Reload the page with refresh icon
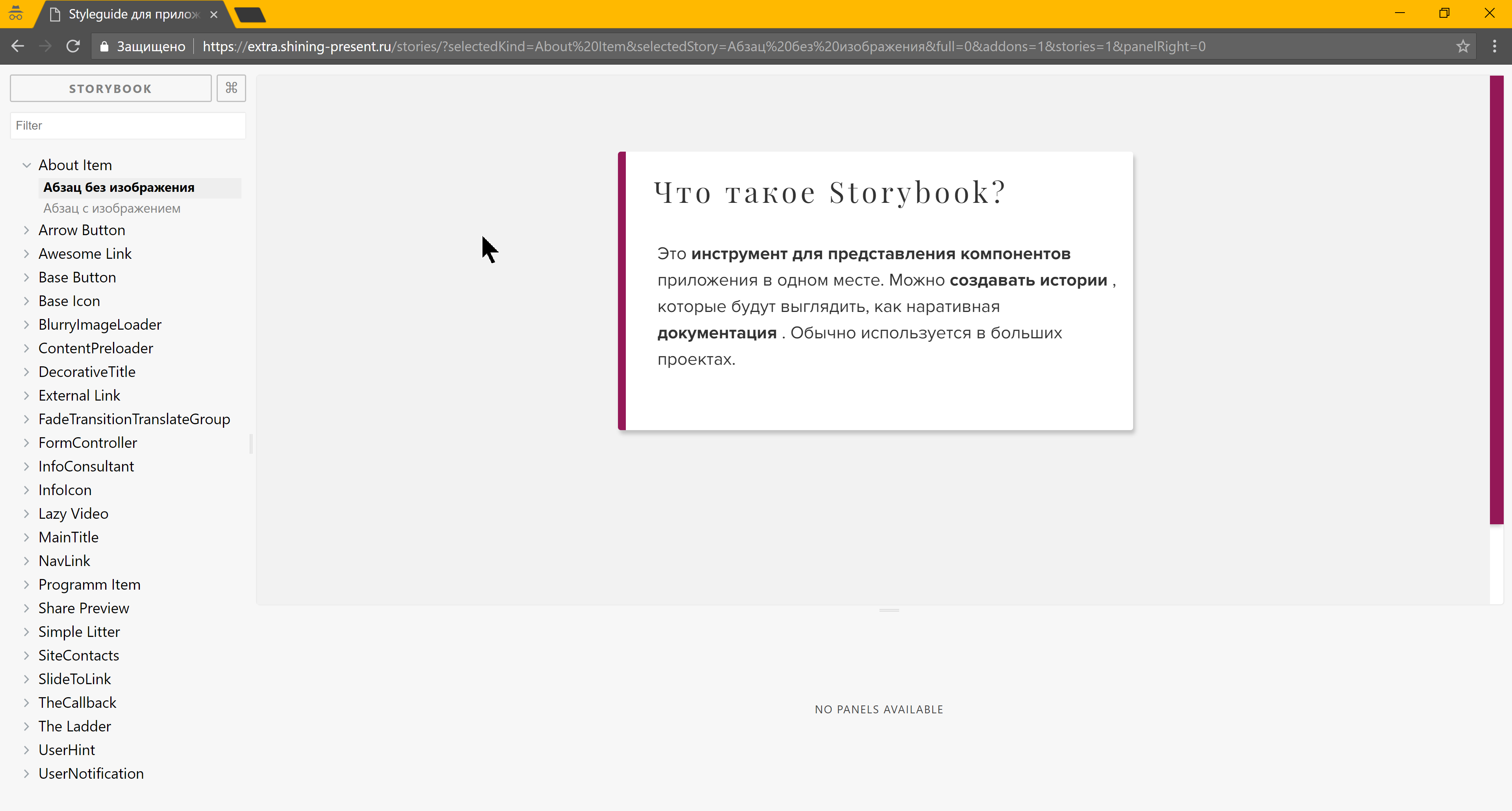 pyautogui.click(x=73, y=46)
